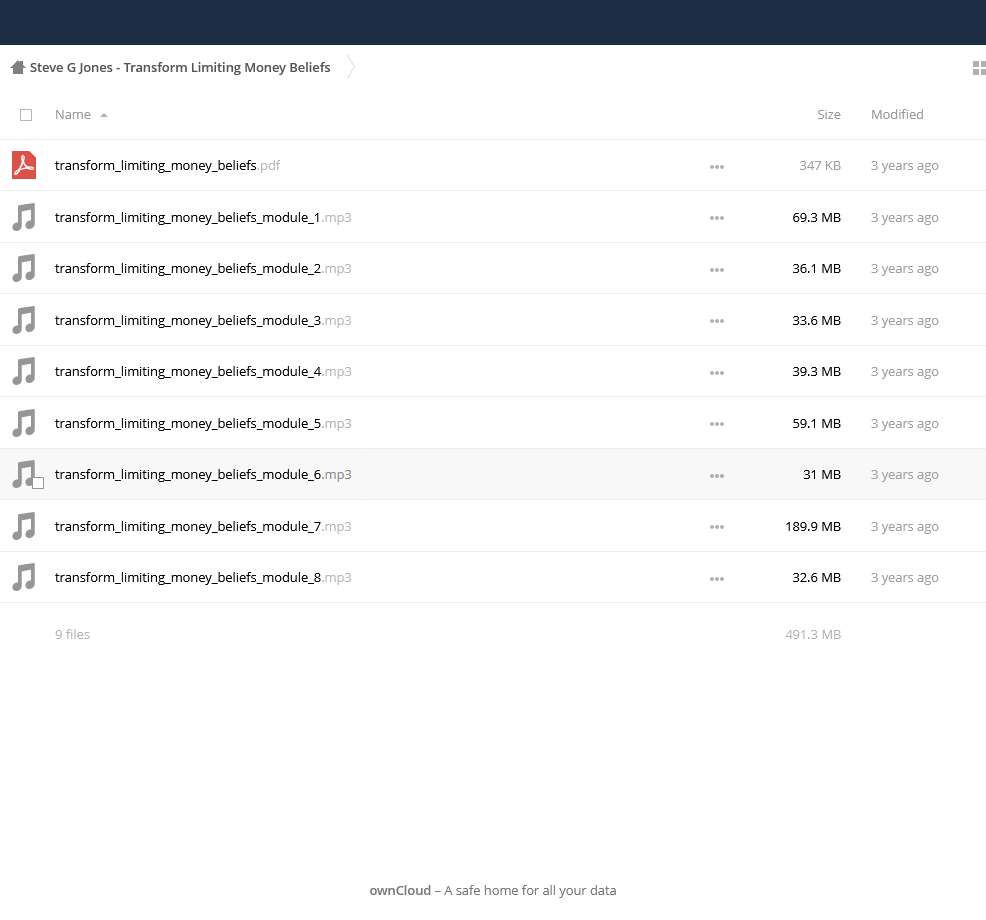The image size is (986, 920).
Task: Open transform_limiting_money_beliefs_module_1.mp3
Action: tap(203, 217)
